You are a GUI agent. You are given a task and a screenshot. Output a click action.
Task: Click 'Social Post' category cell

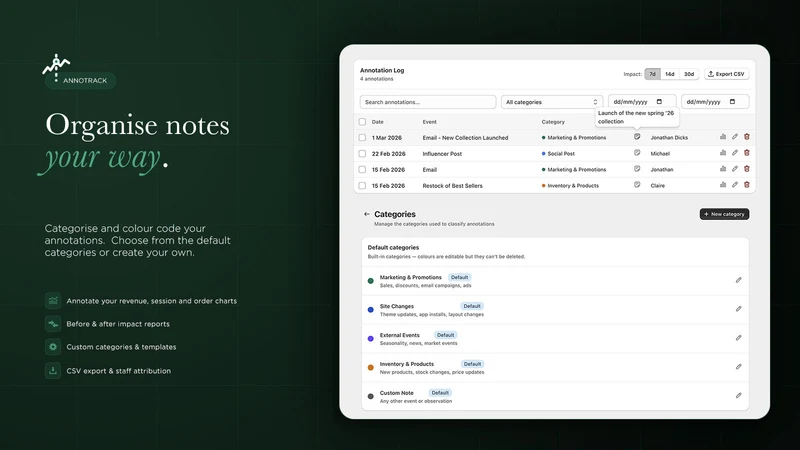click(x=558, y=154)
